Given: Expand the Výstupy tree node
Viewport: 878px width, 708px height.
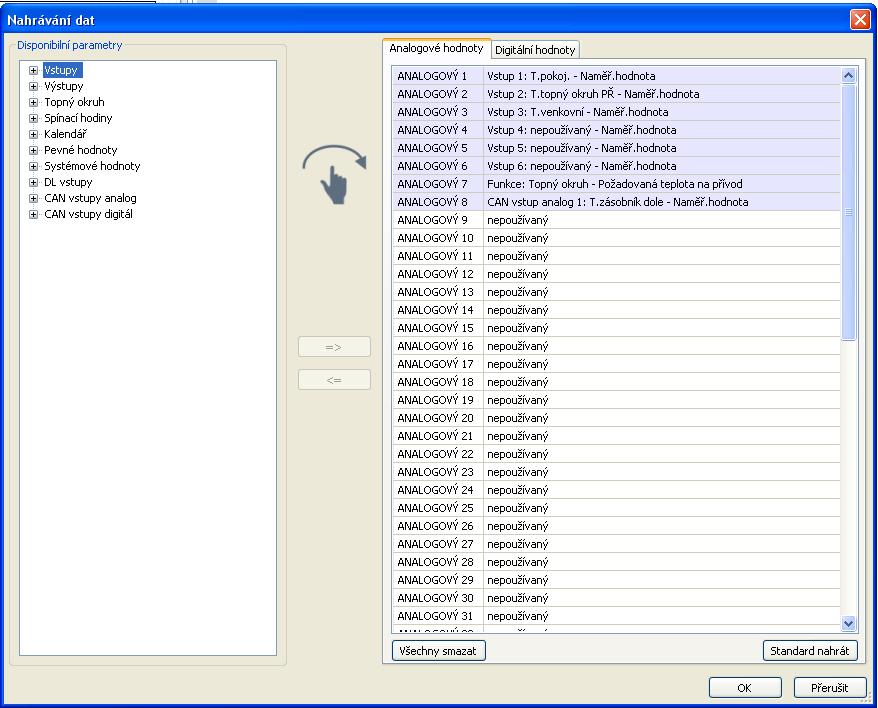Looking at the screenshot, I should [x=34, y=86].
